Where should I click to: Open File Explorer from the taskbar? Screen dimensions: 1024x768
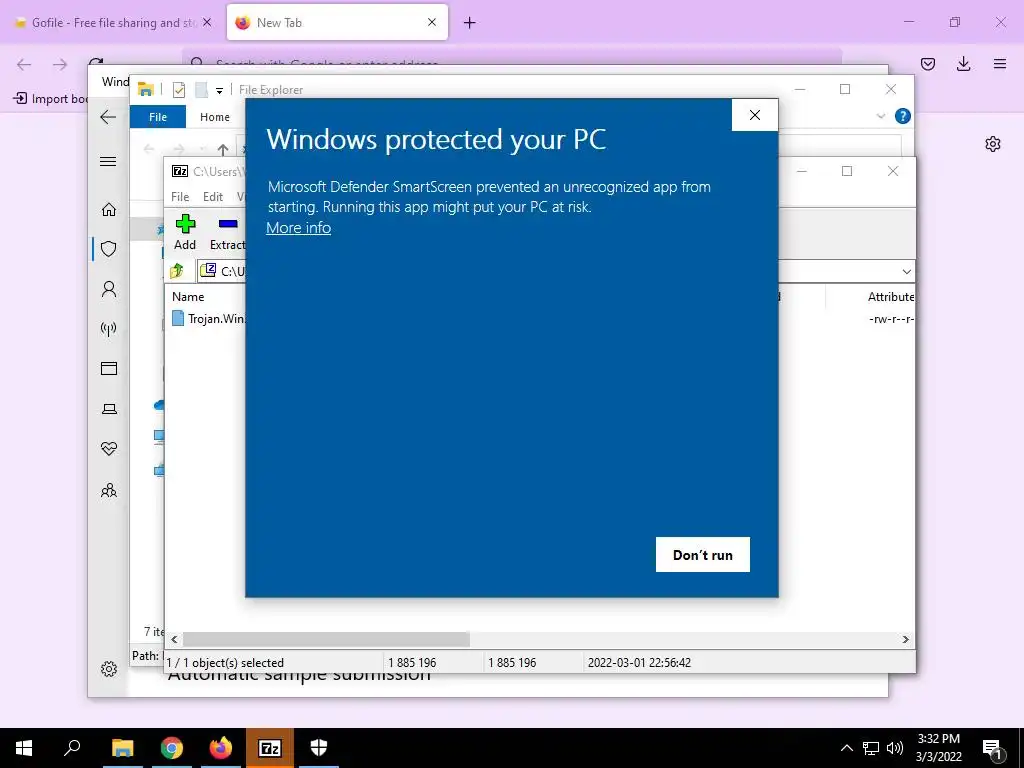(123, 748)
